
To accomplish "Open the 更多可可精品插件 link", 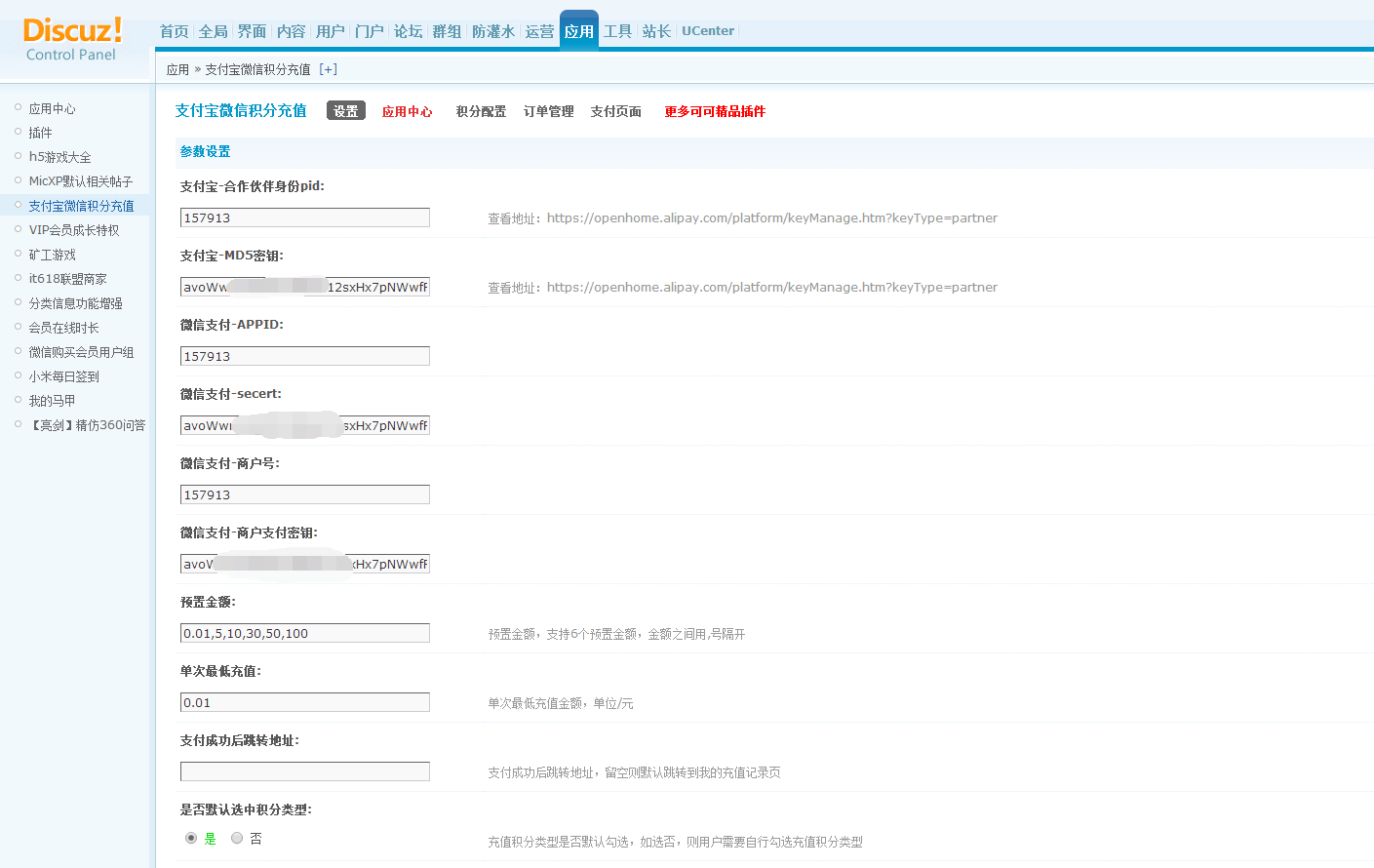I will tap(716, 111).
